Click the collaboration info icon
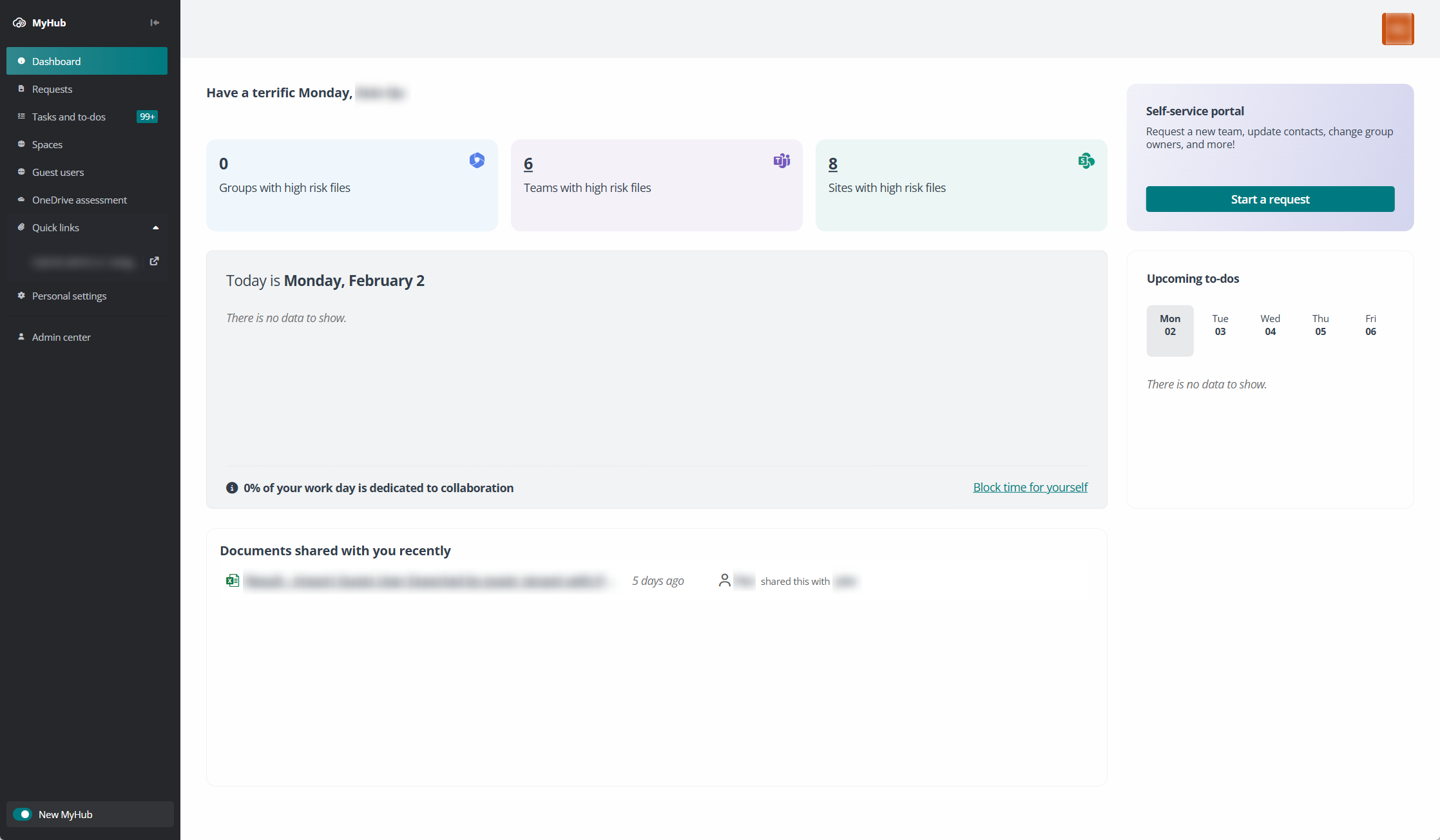This screenshot has width=1440, height=840. click(232, 488)
